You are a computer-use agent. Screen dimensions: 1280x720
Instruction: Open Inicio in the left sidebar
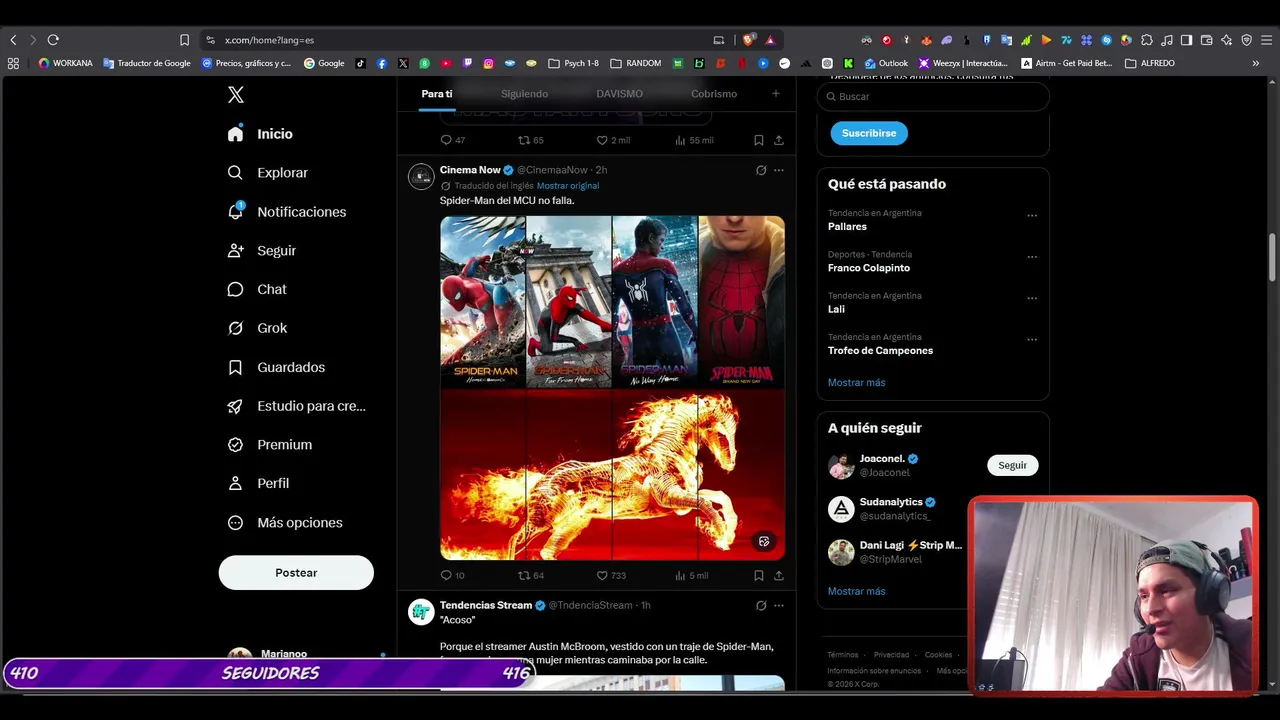coord(260,134)
